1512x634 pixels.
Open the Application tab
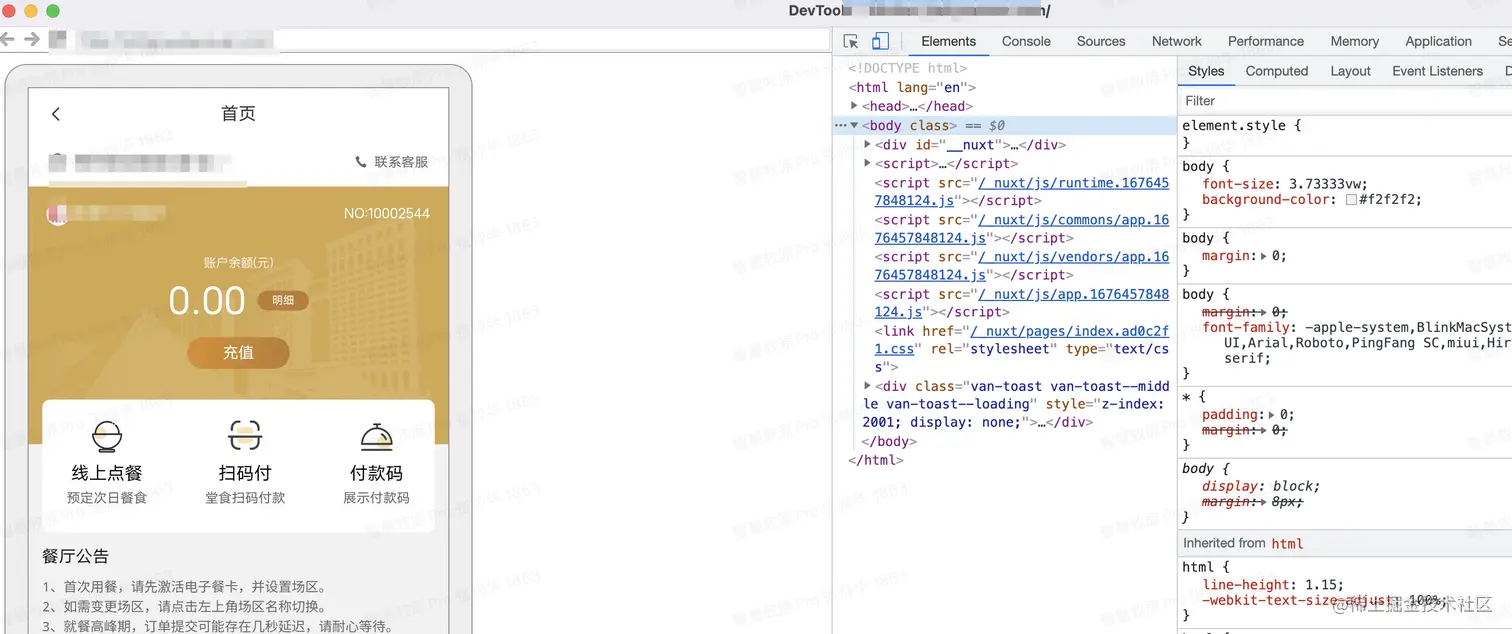pos(1438,41)
